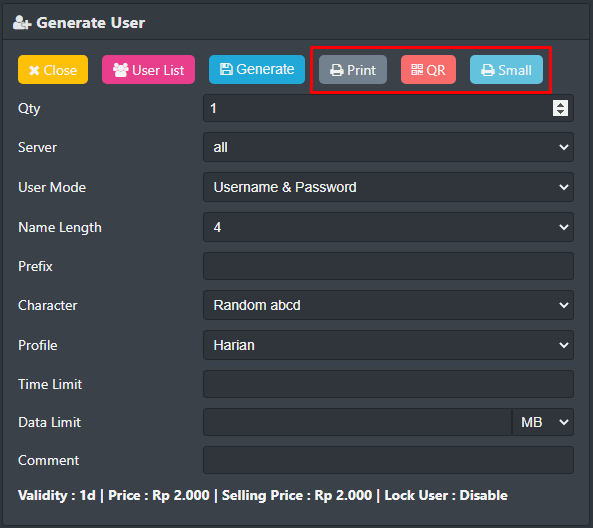Focus the Prefix text field
Image resolution: width=593 pixels, height=528 pixels.
tap(388, 266)
